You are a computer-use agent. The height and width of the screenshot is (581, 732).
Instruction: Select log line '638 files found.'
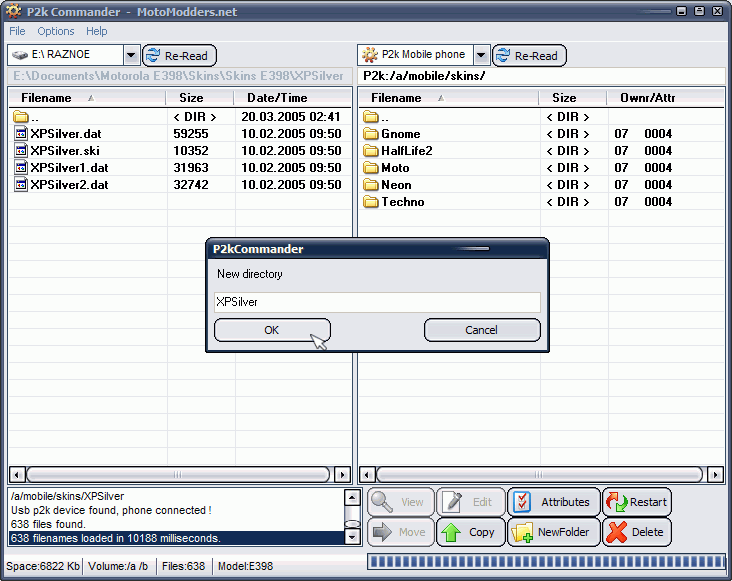(176, 524)
